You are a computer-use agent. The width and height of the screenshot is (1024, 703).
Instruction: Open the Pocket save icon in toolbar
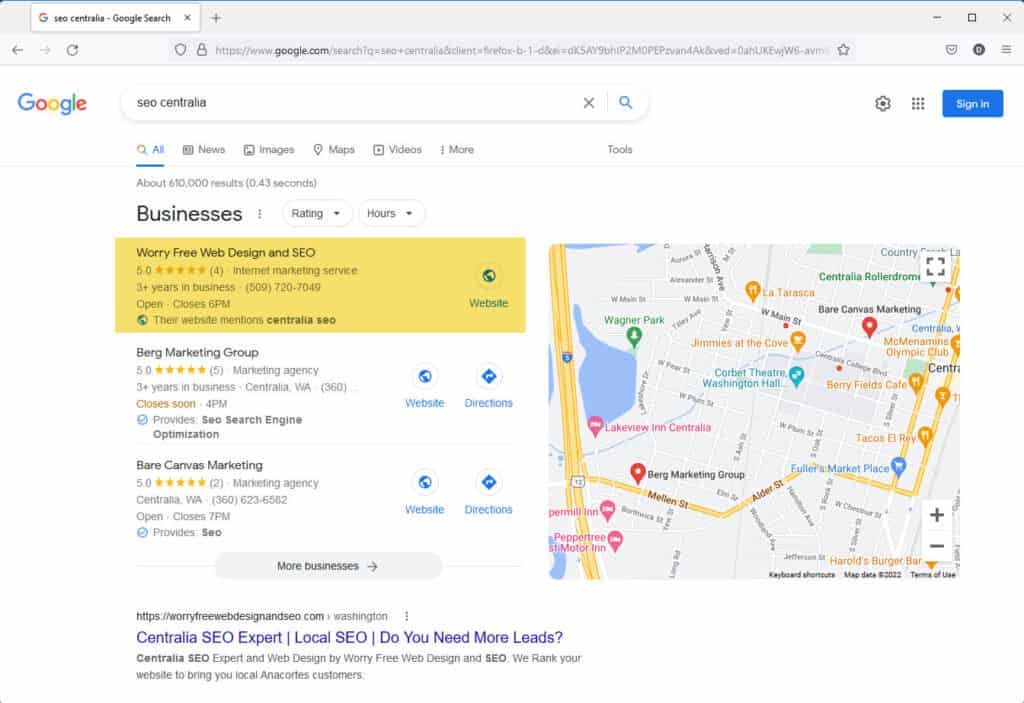[x=952, y=50]
